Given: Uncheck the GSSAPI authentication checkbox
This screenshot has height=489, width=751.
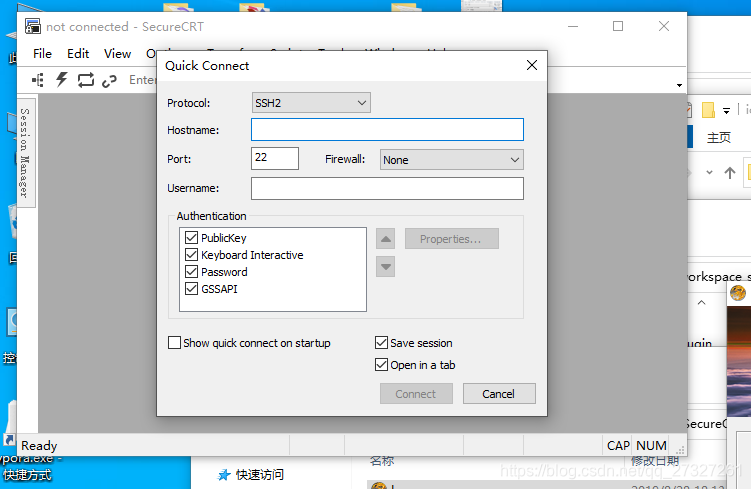Looking at the screenshot, I should tap(192, 288).
